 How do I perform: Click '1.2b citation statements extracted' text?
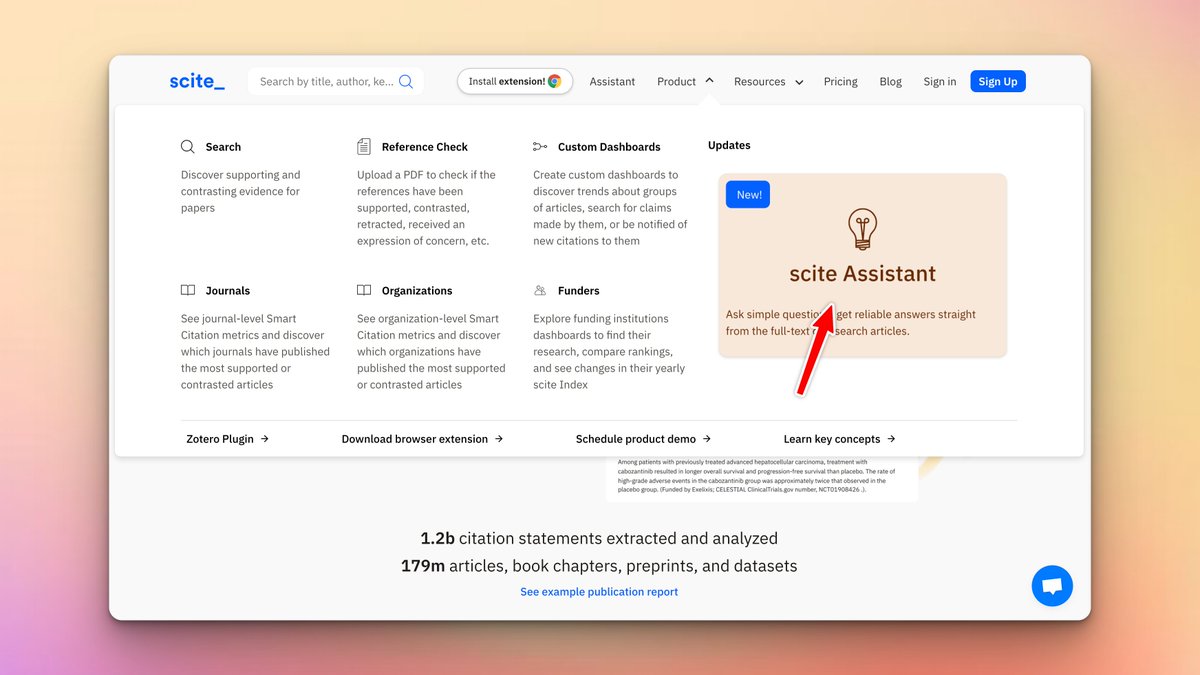click(599, 538)
